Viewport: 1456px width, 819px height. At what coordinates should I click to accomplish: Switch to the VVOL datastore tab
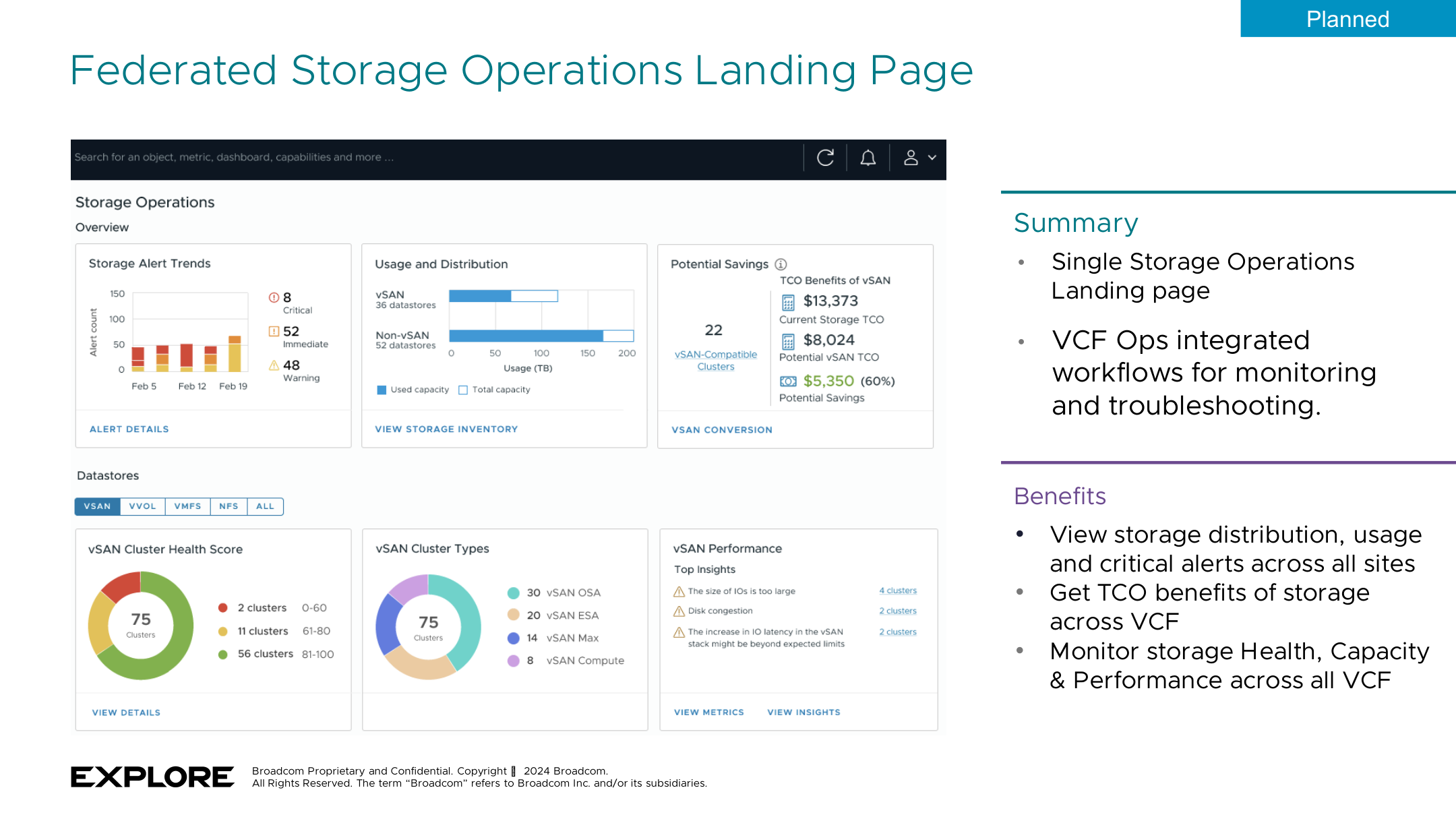click(142, 506)
